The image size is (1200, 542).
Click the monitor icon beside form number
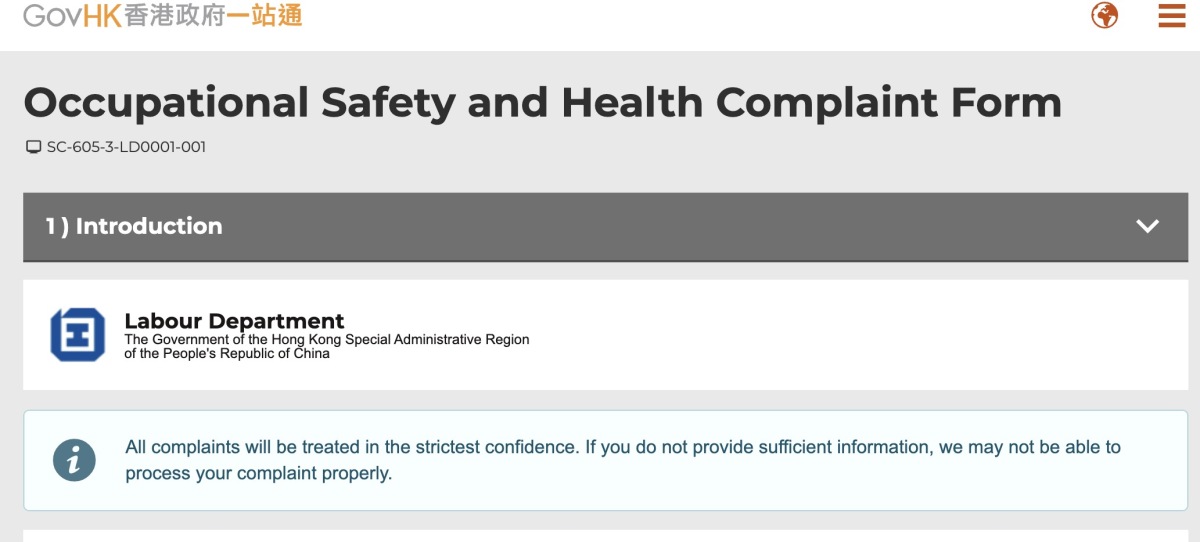33,147
